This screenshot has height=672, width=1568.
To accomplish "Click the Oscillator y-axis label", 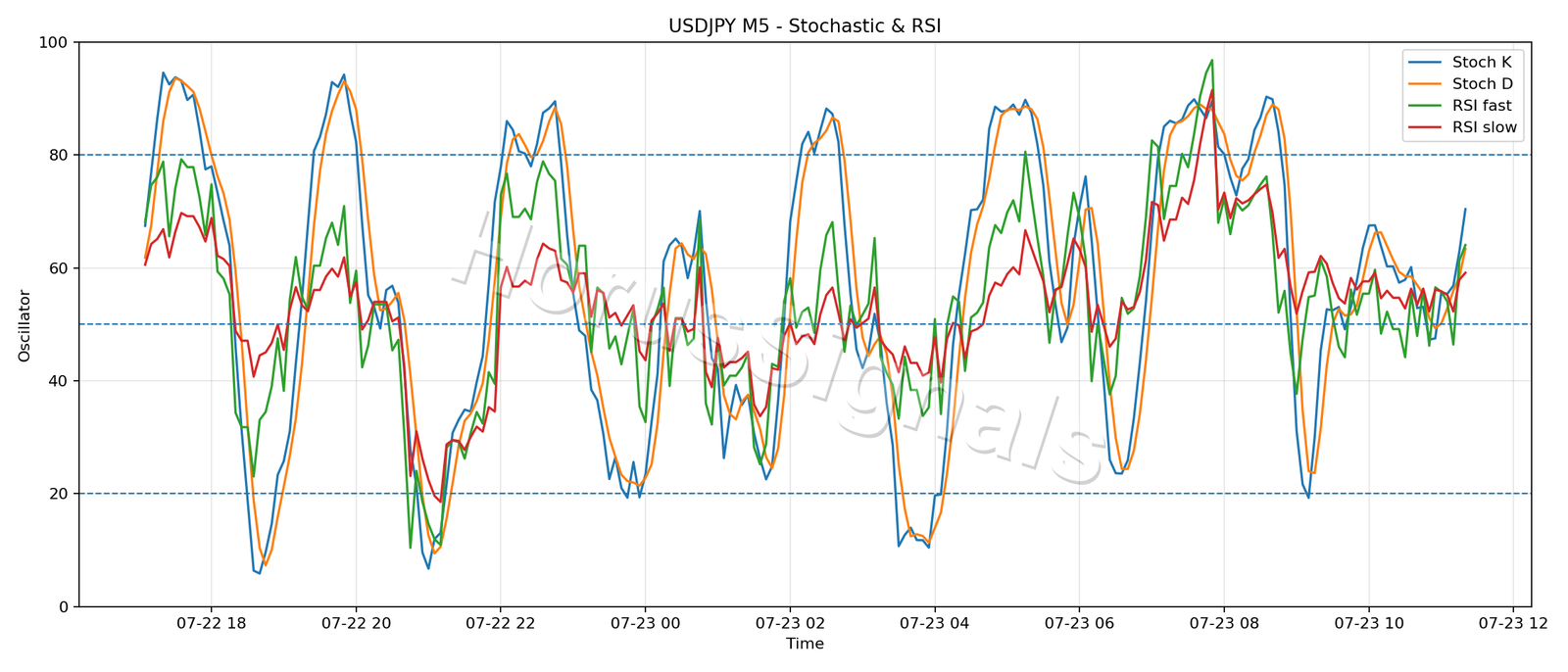I will coord(24,325).
